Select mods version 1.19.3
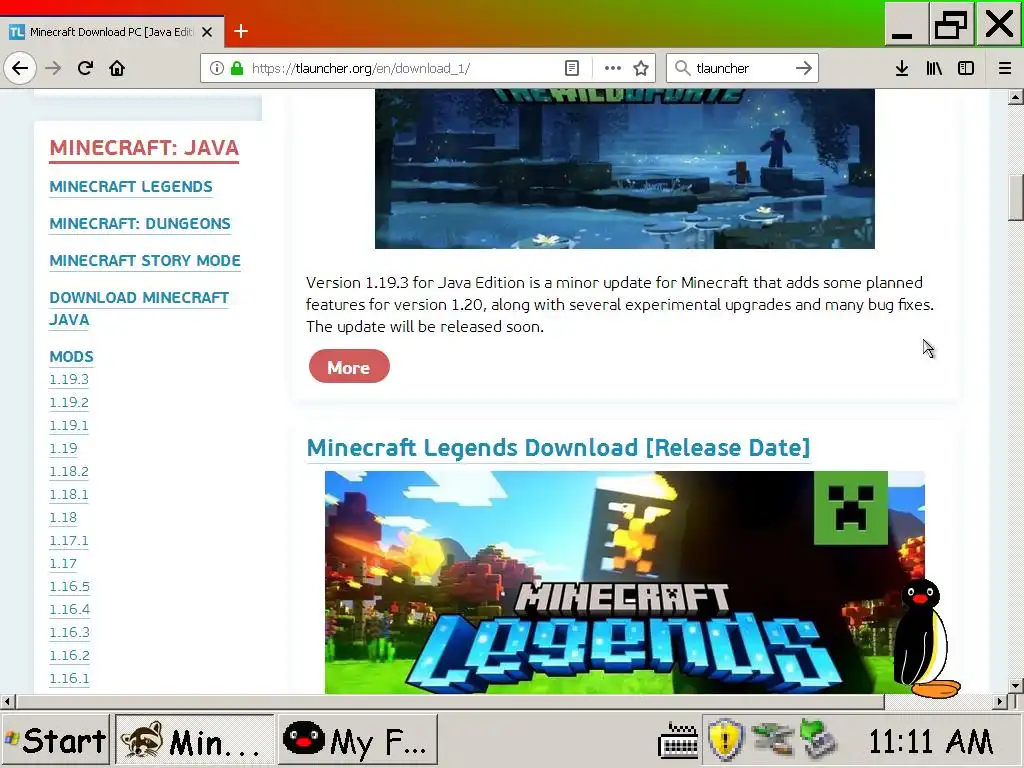 click(69, 379)
